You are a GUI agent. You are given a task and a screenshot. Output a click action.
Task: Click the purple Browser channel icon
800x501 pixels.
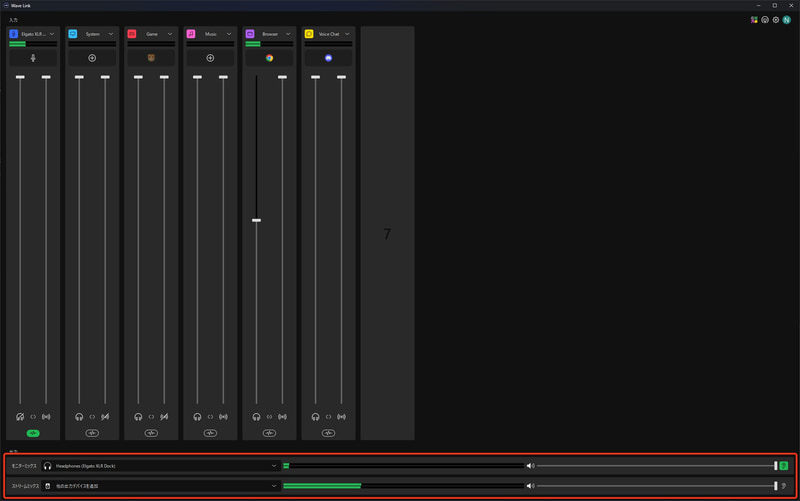[250, 34]
